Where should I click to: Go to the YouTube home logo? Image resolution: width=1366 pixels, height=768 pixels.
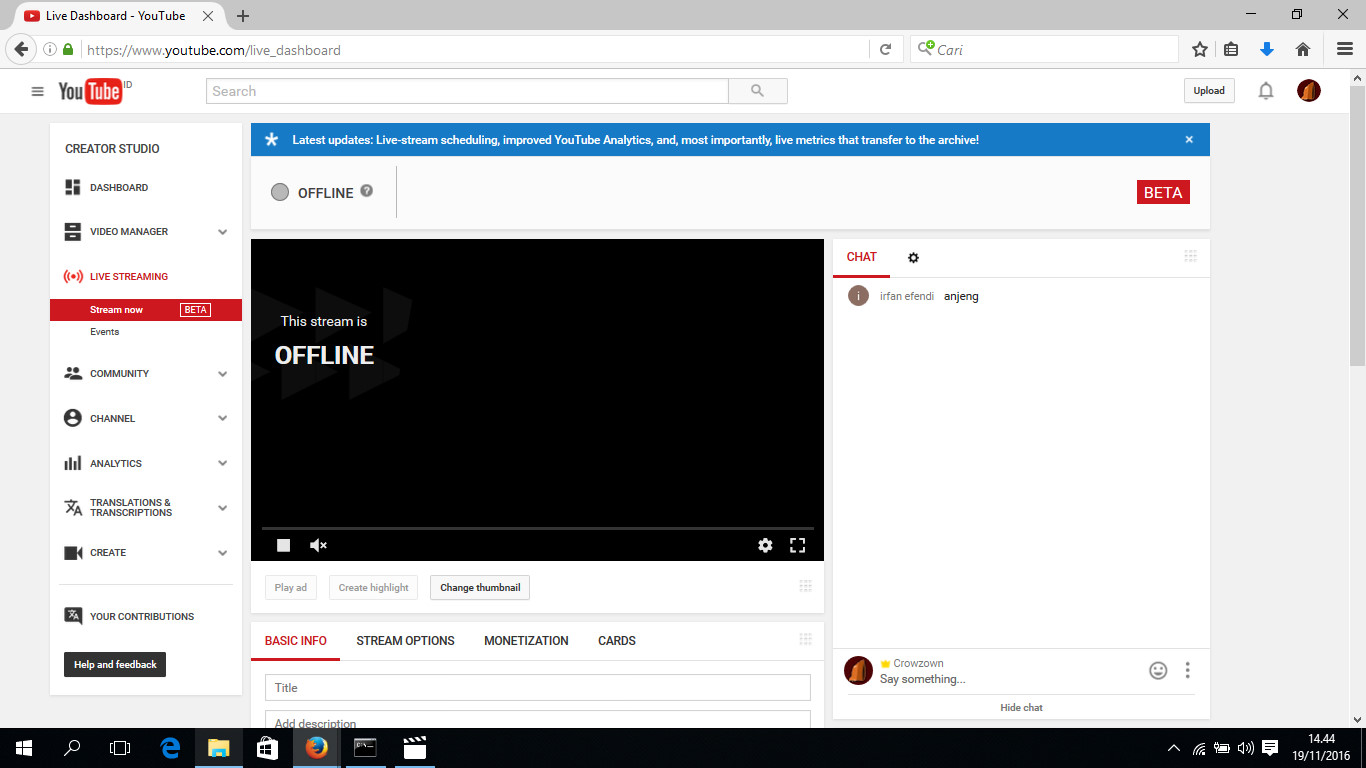pyautogui.click(x=90, y=91)
